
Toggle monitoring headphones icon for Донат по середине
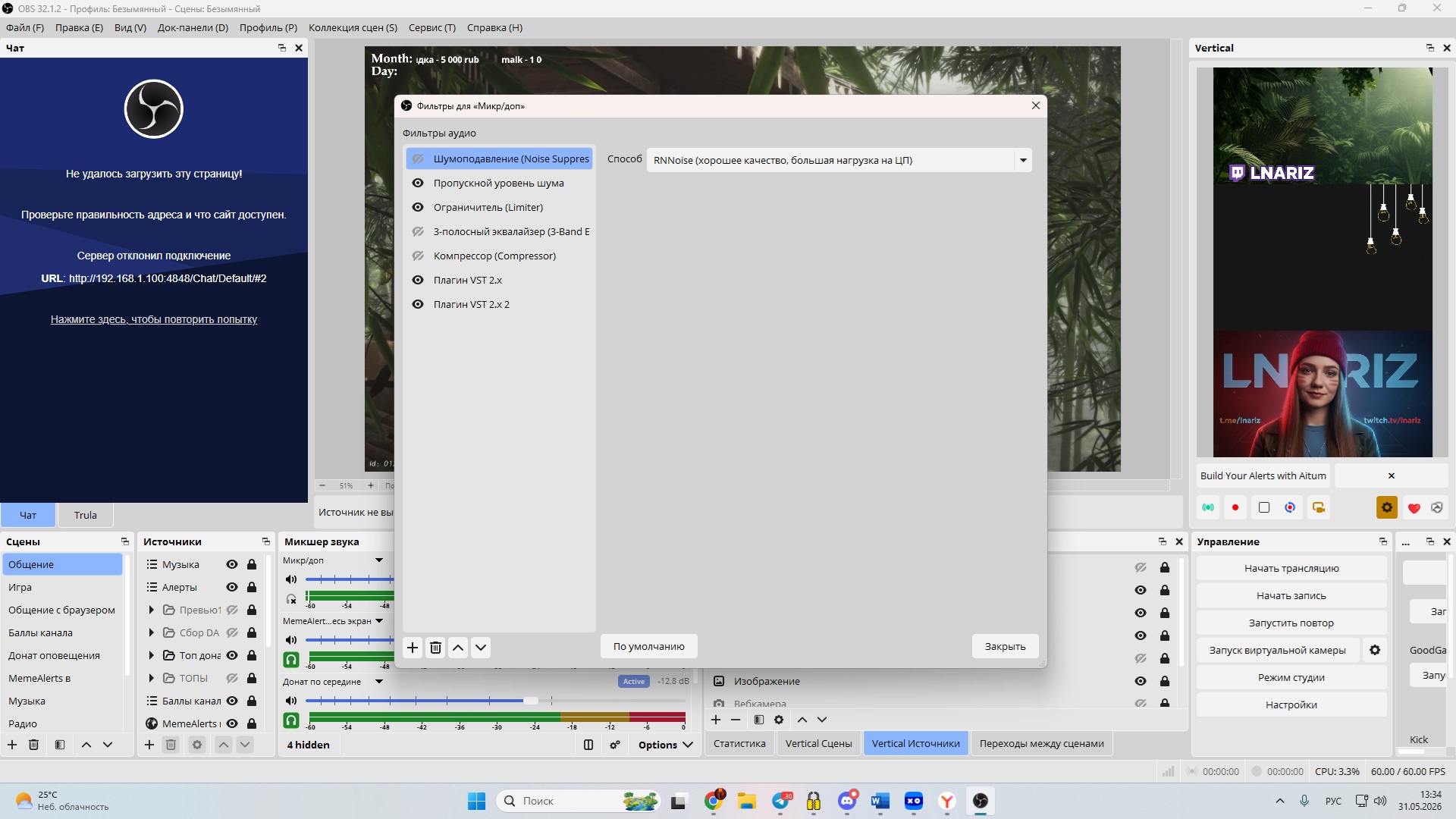(x=291, y=720)
